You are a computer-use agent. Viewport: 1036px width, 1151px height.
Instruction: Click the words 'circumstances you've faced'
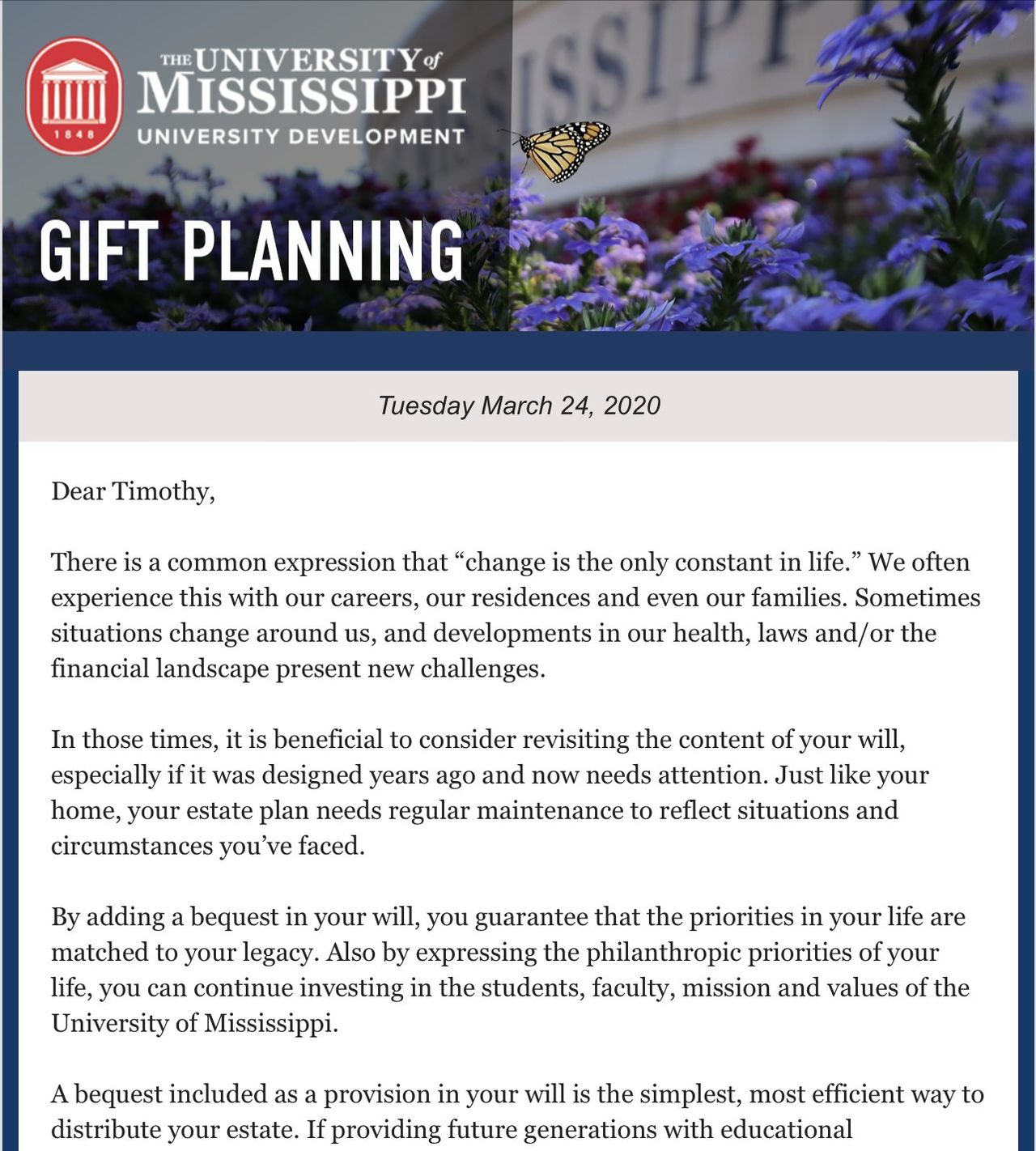[208, 846]
